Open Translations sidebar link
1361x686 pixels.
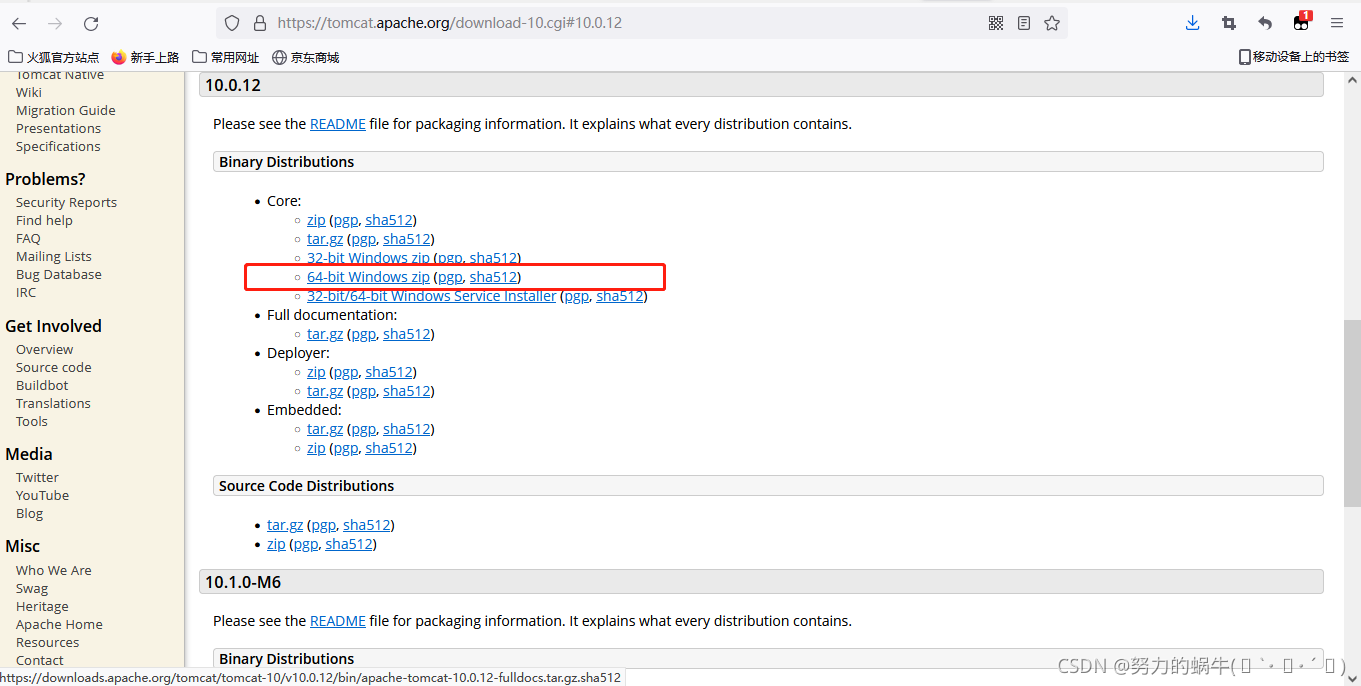click(x=53, y=403)
